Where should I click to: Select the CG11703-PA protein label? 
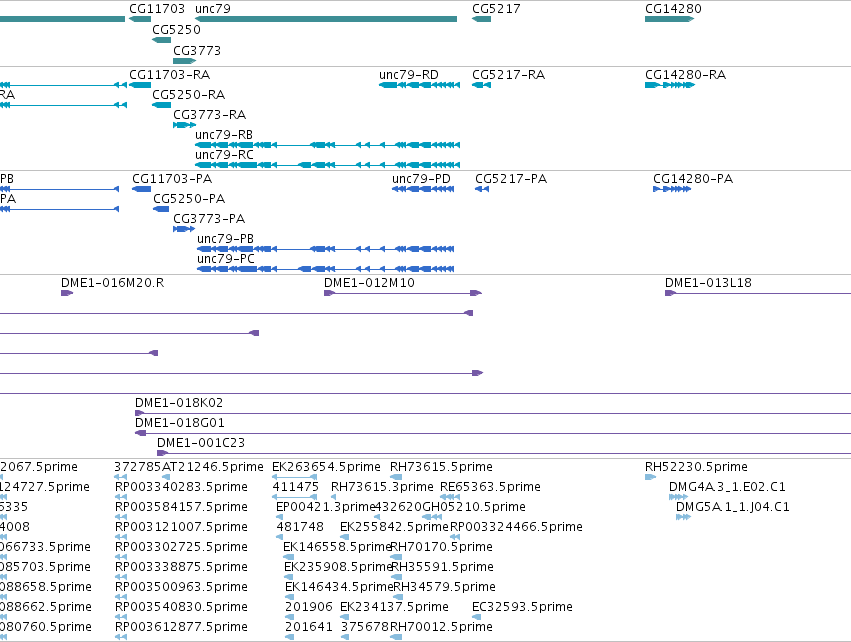pyautogui.click(x=172, y=179)
